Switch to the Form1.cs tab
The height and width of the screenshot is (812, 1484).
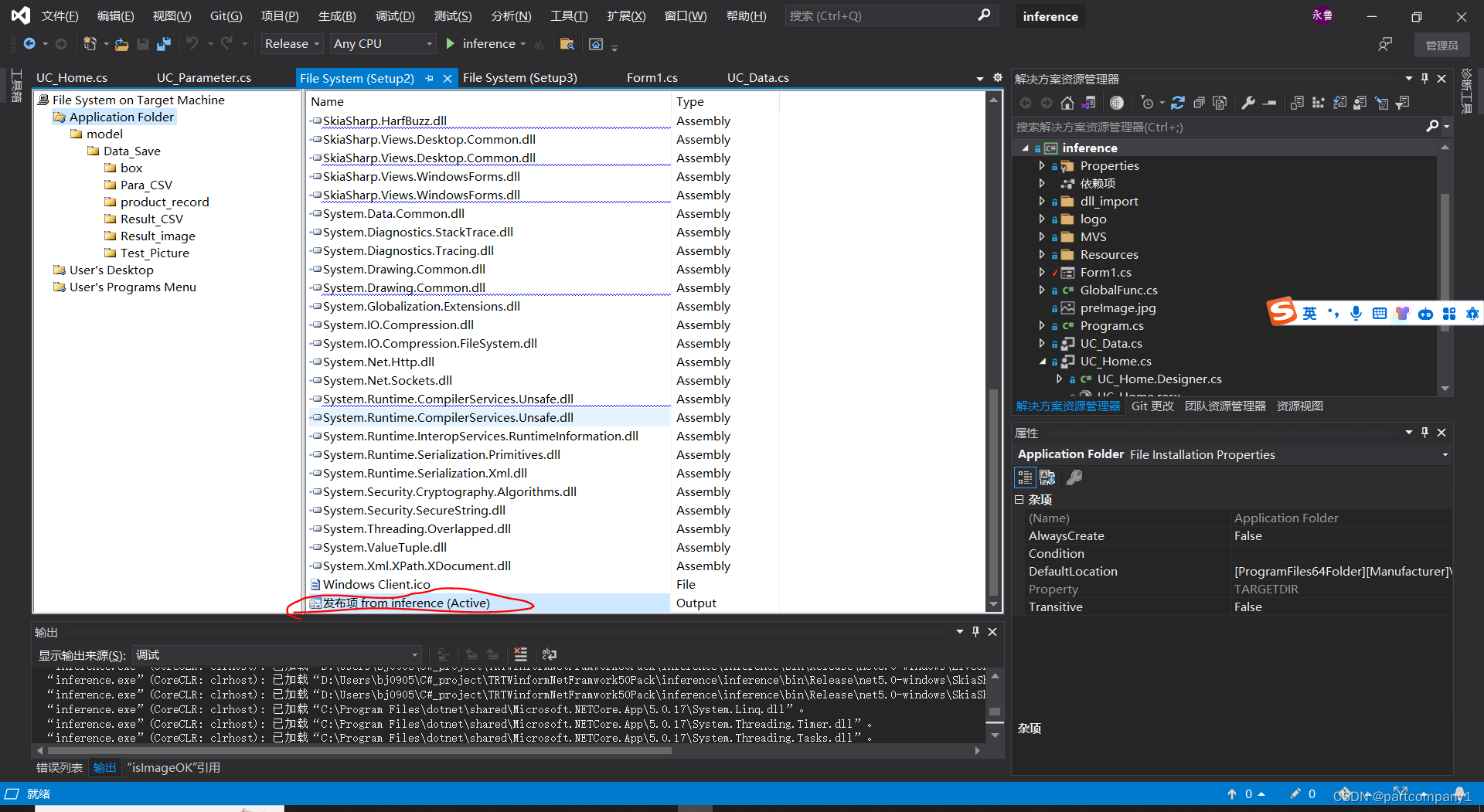pos(652,78)
